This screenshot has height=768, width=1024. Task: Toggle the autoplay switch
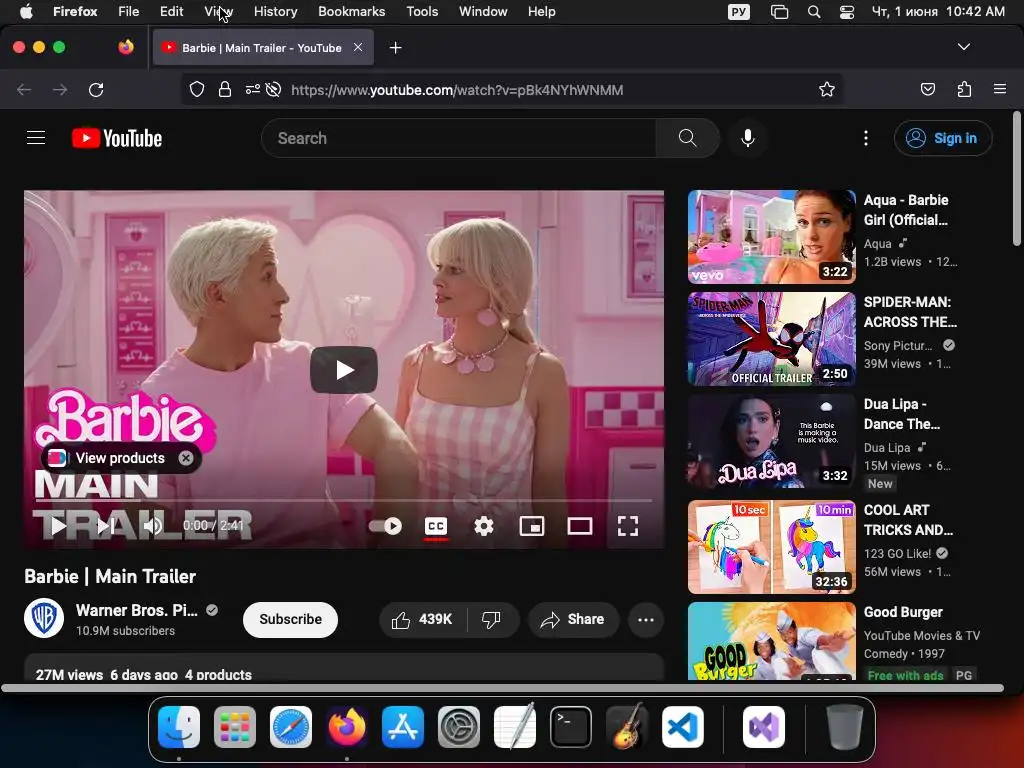(x=385, y=526)
